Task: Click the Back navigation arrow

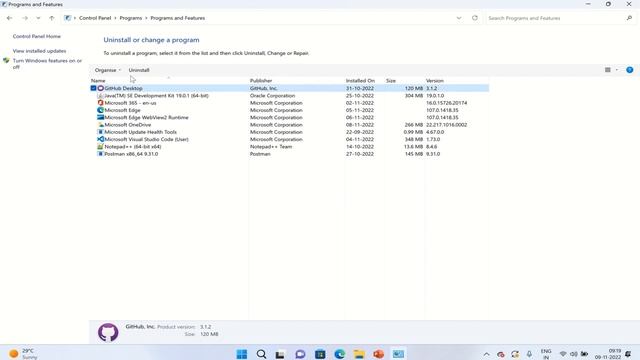Action: (x=9, y=18)
